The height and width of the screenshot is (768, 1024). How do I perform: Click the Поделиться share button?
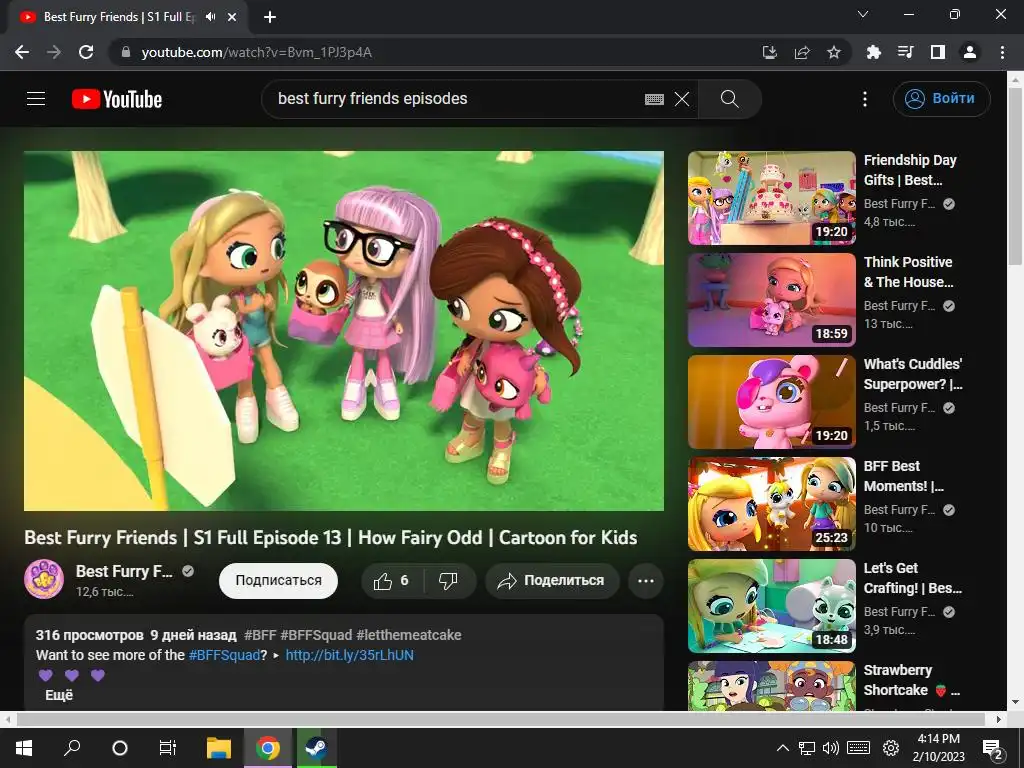[x=552, y=581]
